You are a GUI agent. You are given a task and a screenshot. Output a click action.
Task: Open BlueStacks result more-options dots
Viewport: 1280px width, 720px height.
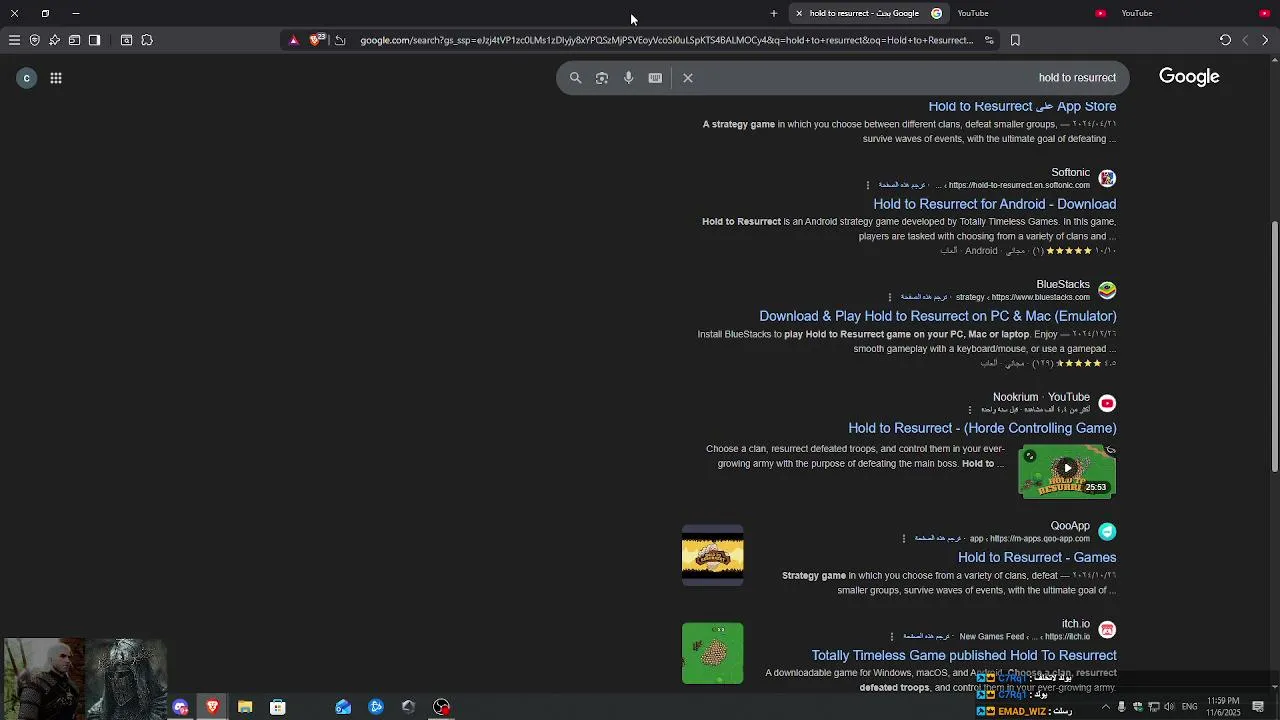click(890, 297)
